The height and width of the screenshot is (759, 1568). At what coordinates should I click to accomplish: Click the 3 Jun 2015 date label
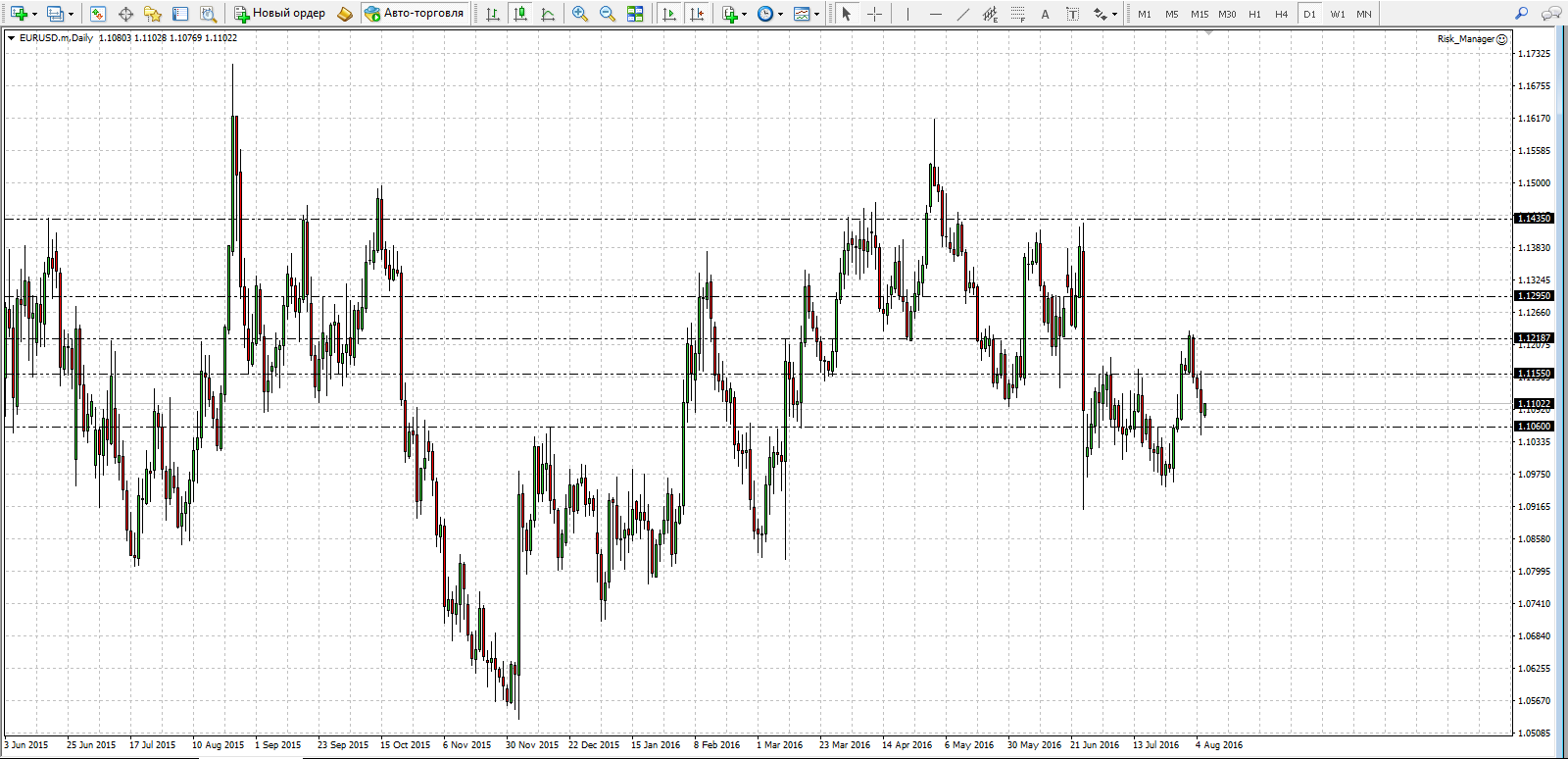(26, 745)
